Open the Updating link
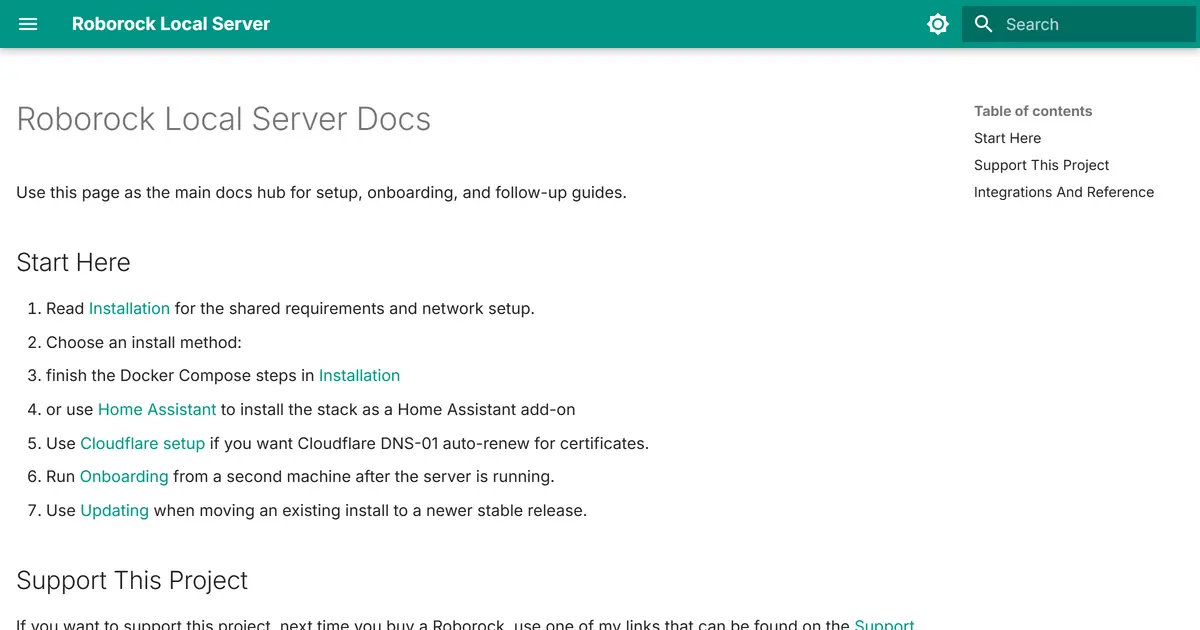 point(114,510)
